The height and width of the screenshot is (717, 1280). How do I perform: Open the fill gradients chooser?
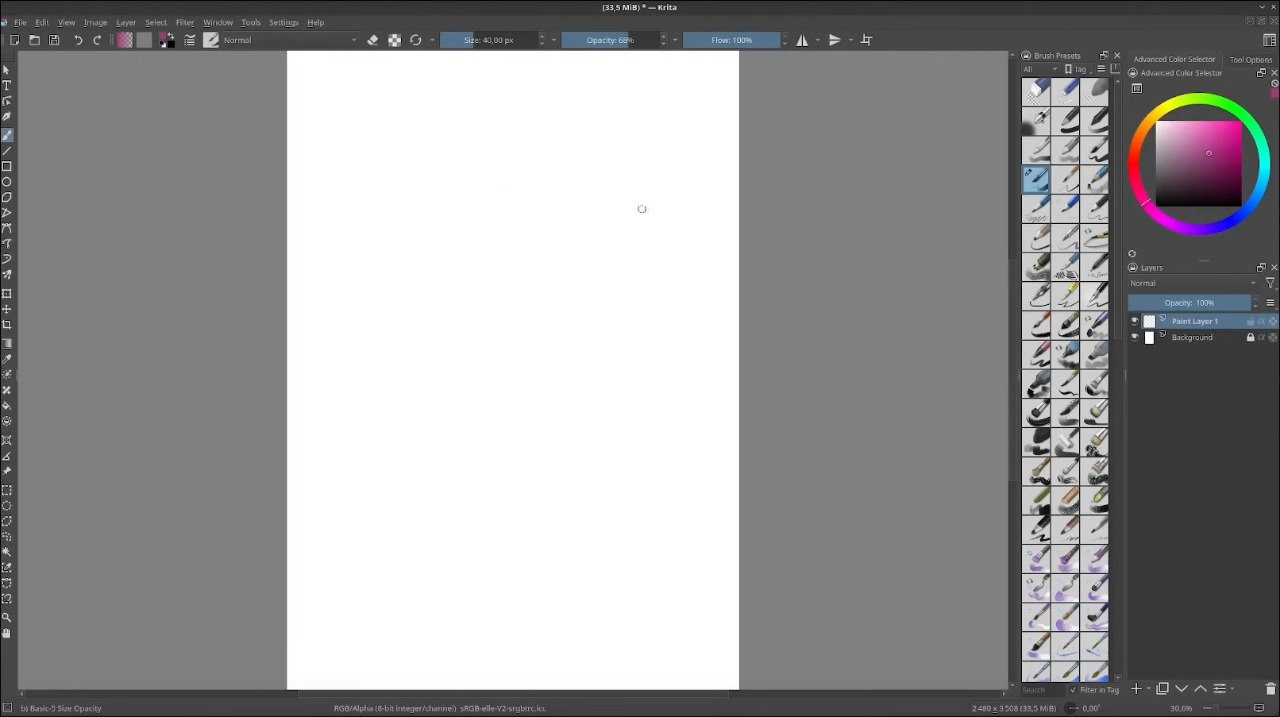point(125,40)
